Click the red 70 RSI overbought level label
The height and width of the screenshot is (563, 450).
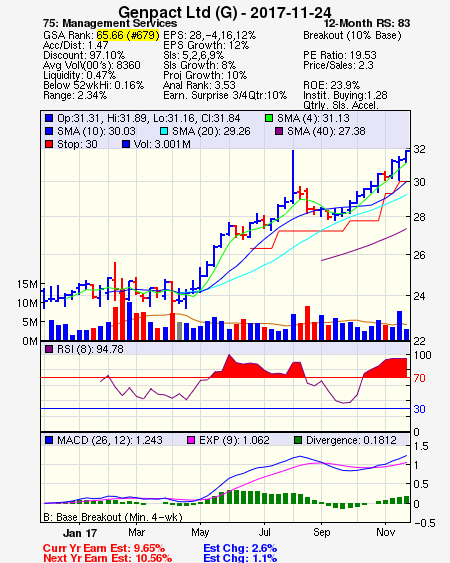[x=419, y=378]
